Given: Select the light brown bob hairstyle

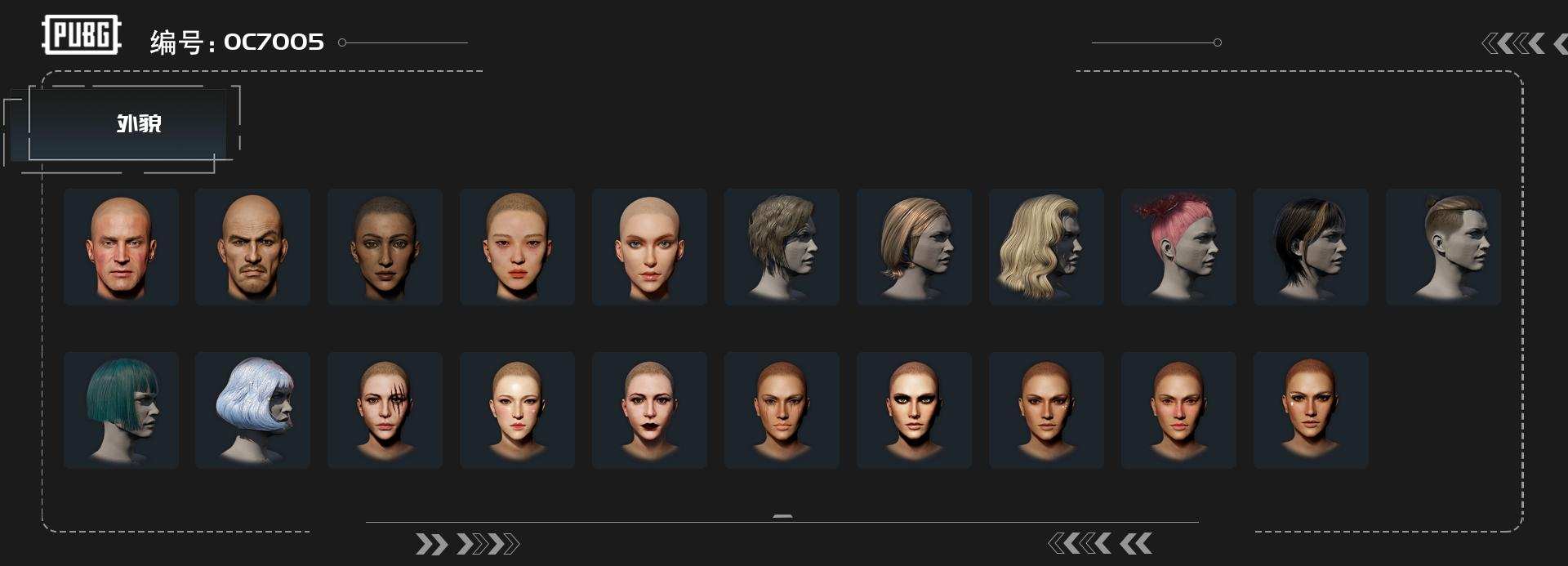Looking at the screenshot, I should tap(914, 247).
